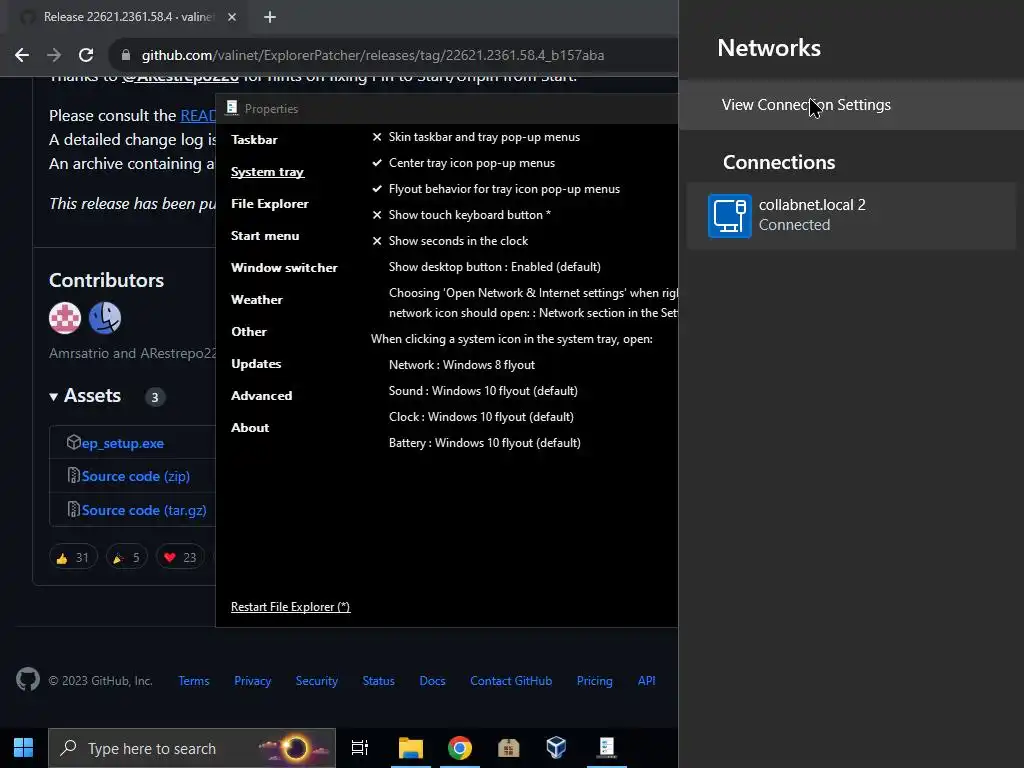
Task: Select the About section
Action: coord(249,428)
